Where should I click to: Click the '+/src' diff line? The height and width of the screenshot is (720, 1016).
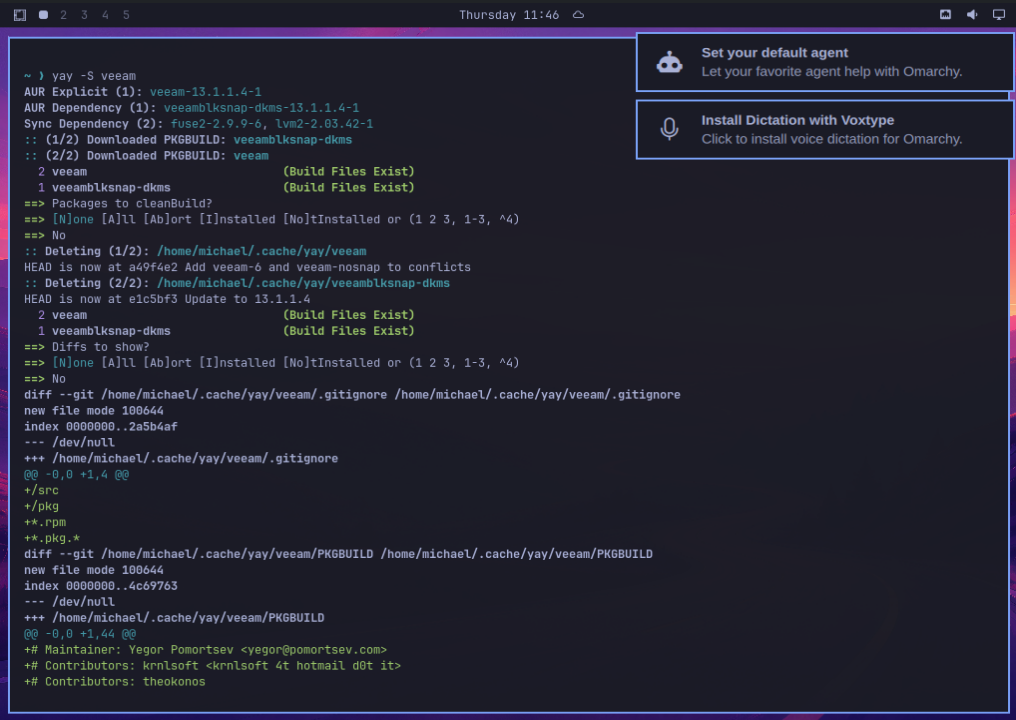41,491
